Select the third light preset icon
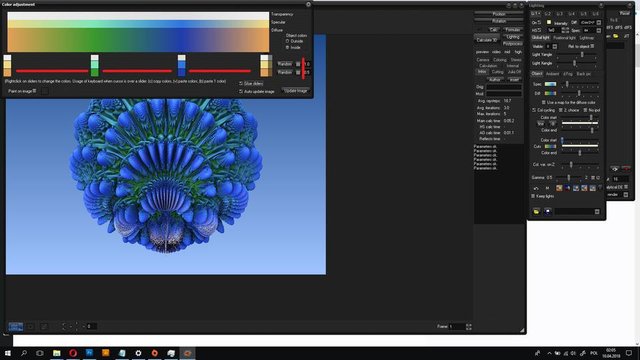 click(576, 188)
